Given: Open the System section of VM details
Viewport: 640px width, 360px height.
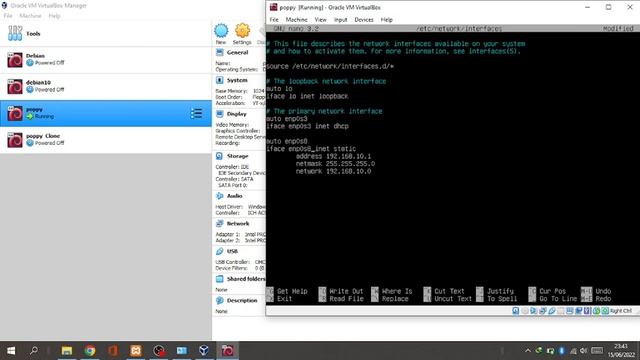Looking at the screenshot, I should [x=237, y=80].
